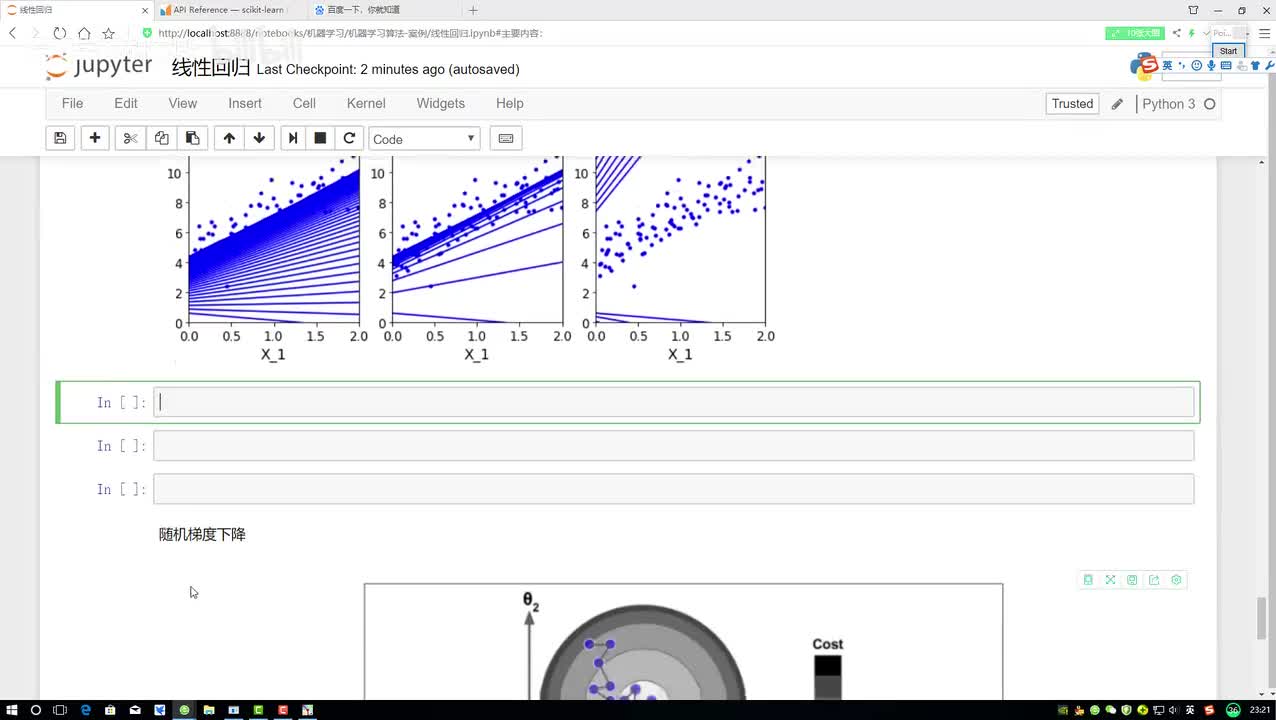Save and checkpoint the notebook
1276x720 pixels.
[x=60, y=138]
